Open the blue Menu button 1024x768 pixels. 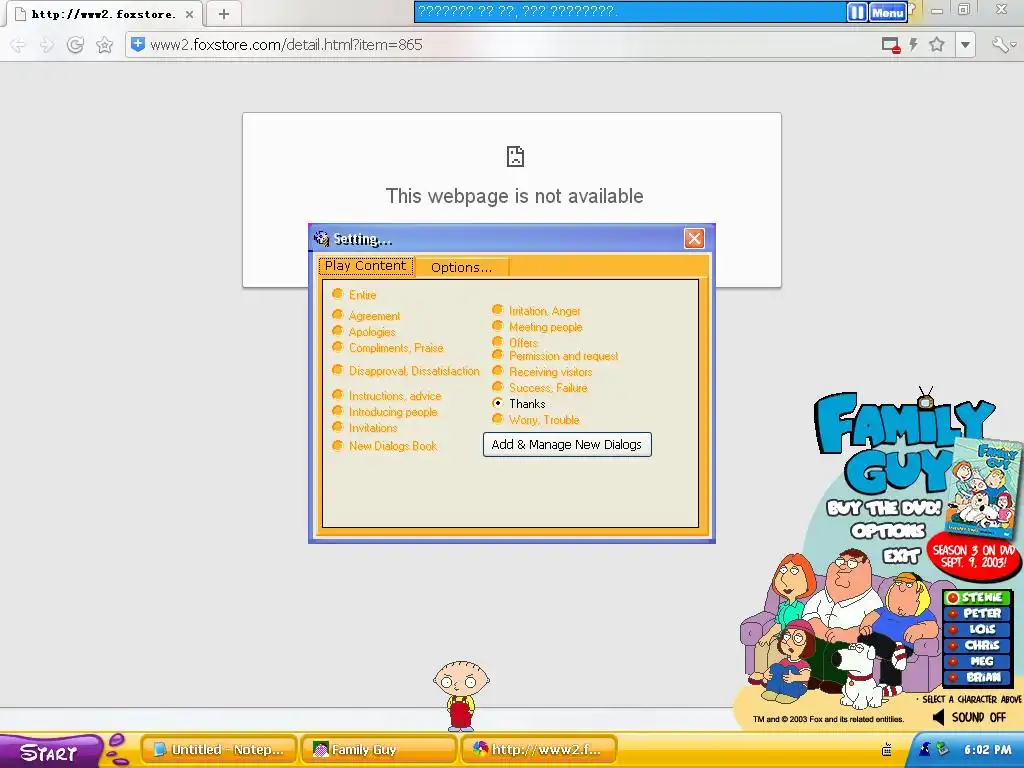[x=888, y=12]
